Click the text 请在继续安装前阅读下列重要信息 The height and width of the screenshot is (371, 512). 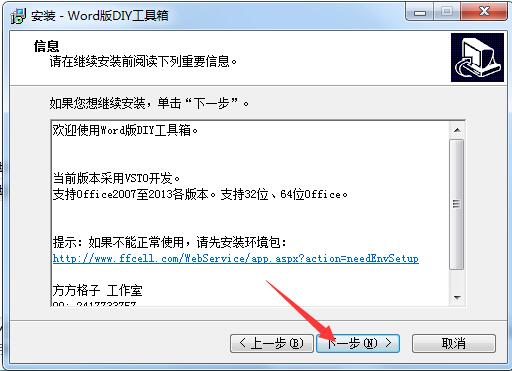pyautogui.click(x=143, y=62)
